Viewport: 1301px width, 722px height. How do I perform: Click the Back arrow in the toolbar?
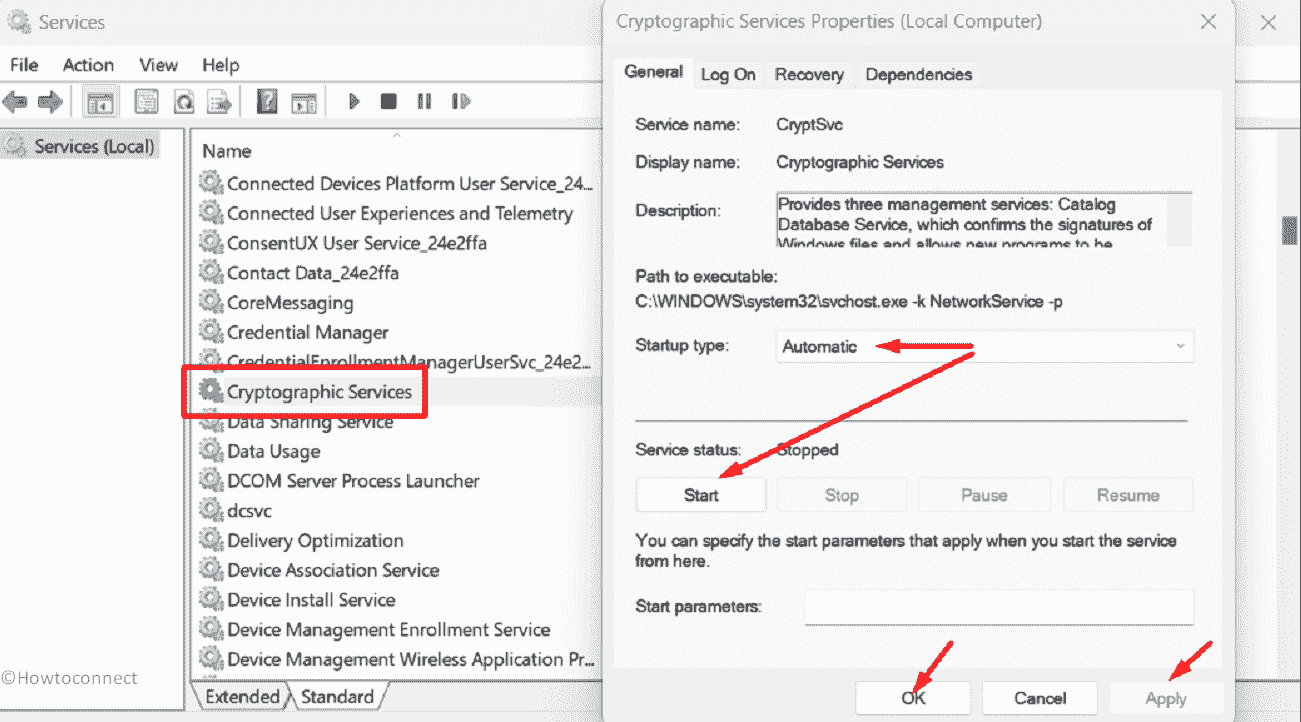tap(15, 101)
